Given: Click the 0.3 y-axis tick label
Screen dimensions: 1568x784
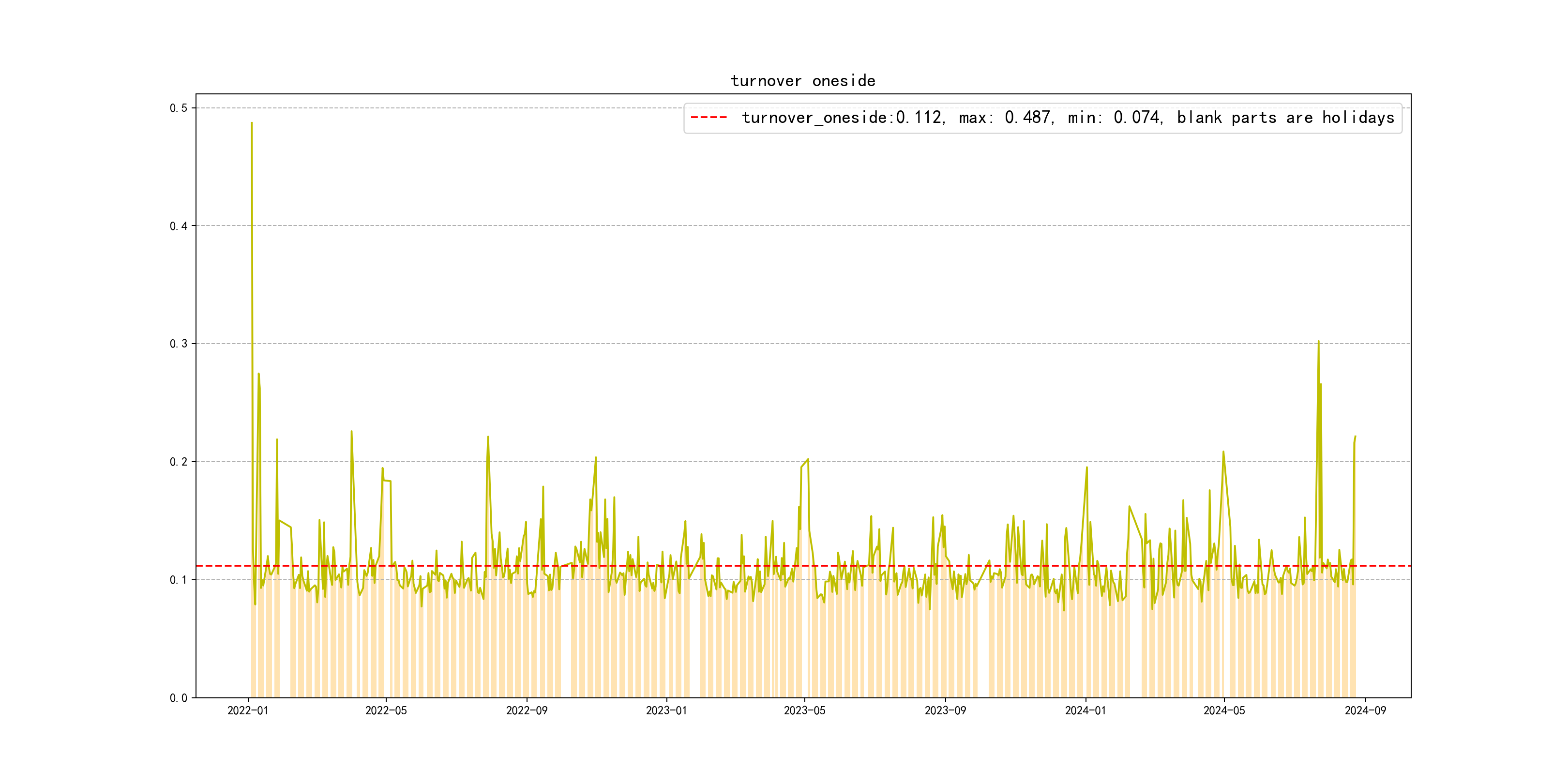Looking at the screenshot, I should coord(179,344).
